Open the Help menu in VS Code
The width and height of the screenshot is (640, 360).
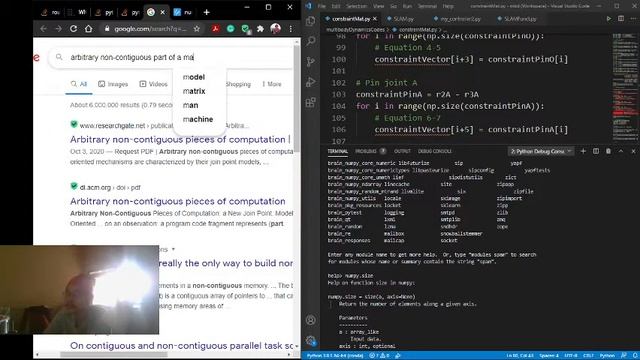(448, 6)
